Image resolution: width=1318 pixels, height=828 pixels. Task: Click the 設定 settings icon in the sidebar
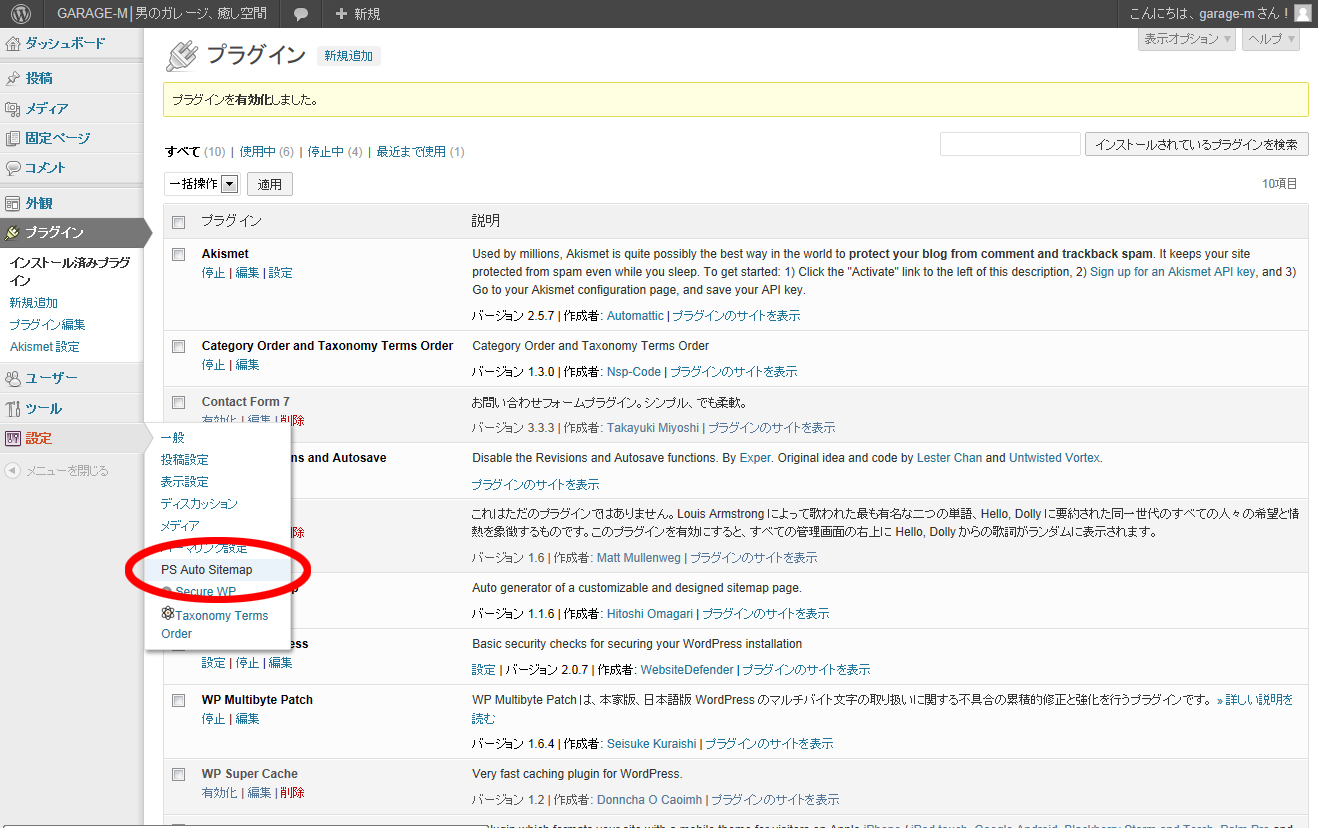13,438
